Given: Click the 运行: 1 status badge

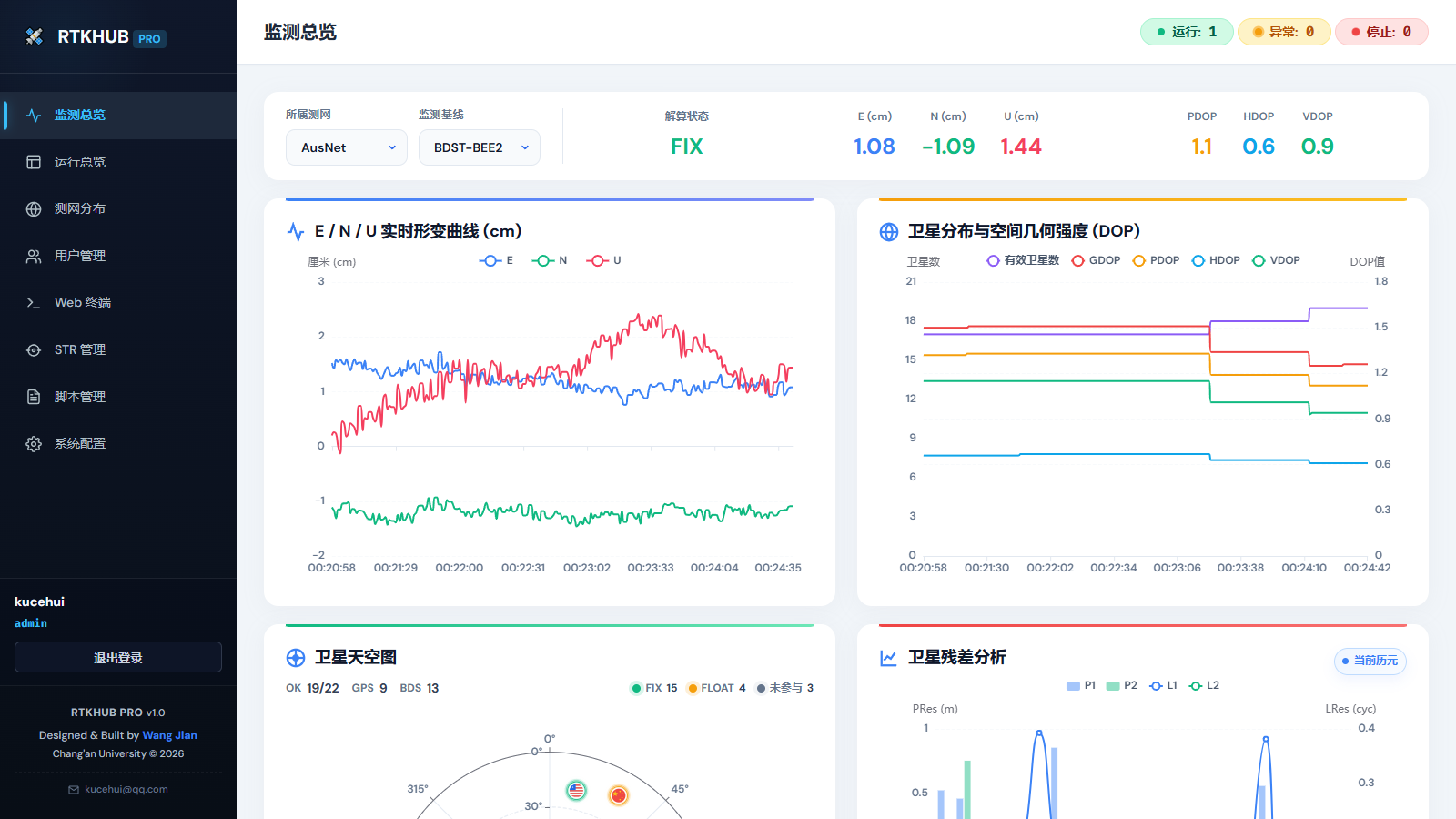Looking at the screenshot, I should coord(1187,32).
